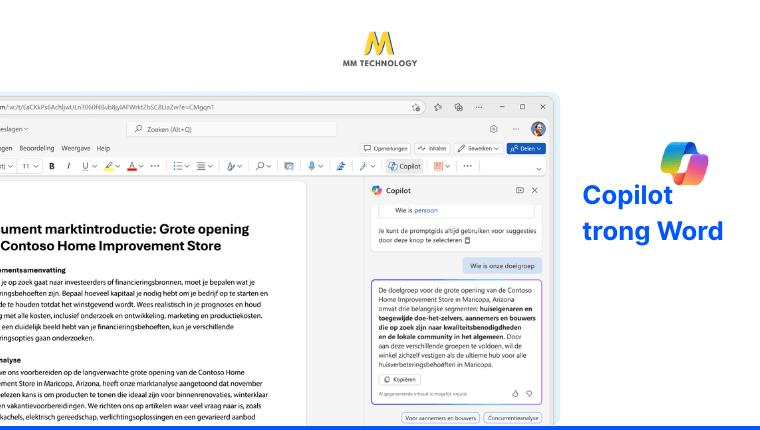Click the Inhalen catch-up button
This screenshot has height=430, width=760.
432,148
